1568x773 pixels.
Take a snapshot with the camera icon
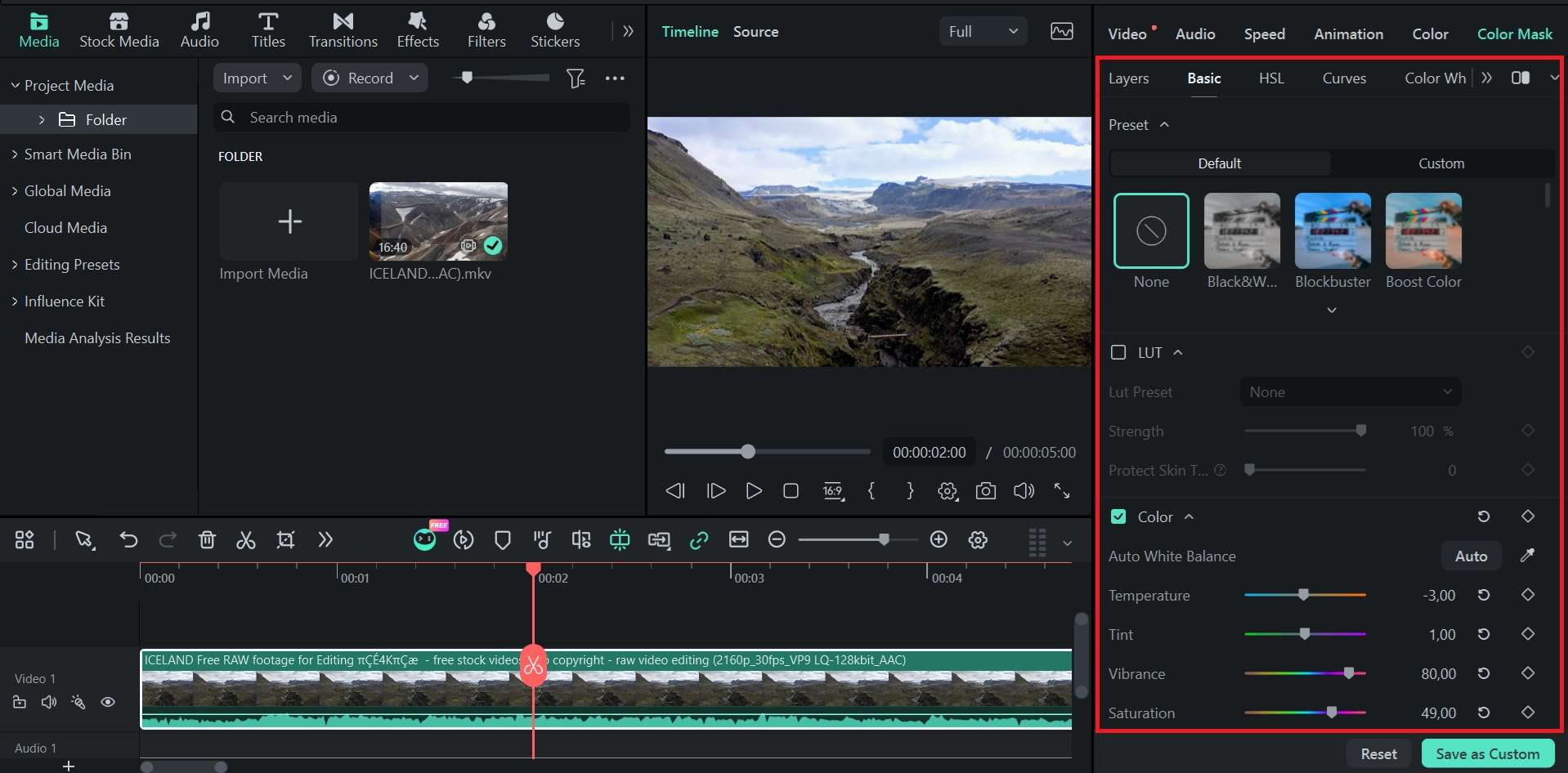(986, 491)
